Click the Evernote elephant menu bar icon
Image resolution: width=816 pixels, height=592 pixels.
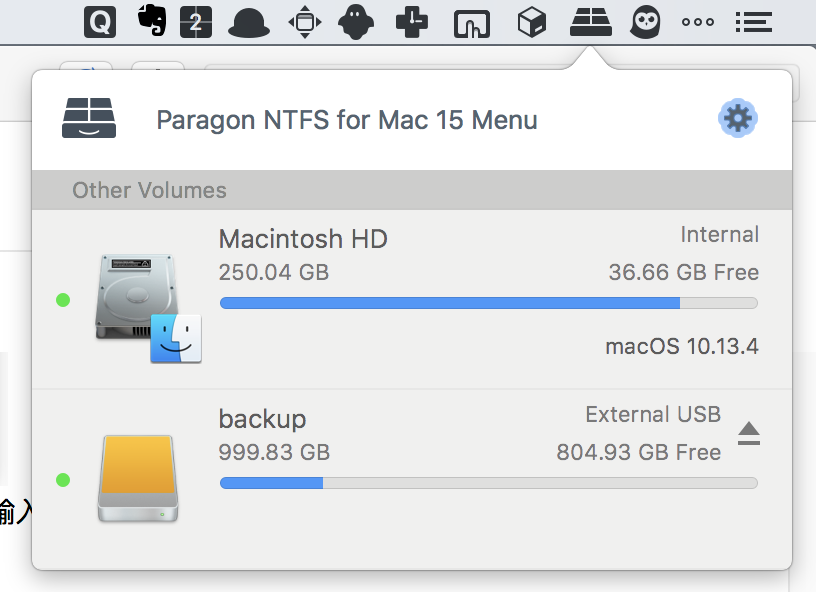(x=151, y=21)
